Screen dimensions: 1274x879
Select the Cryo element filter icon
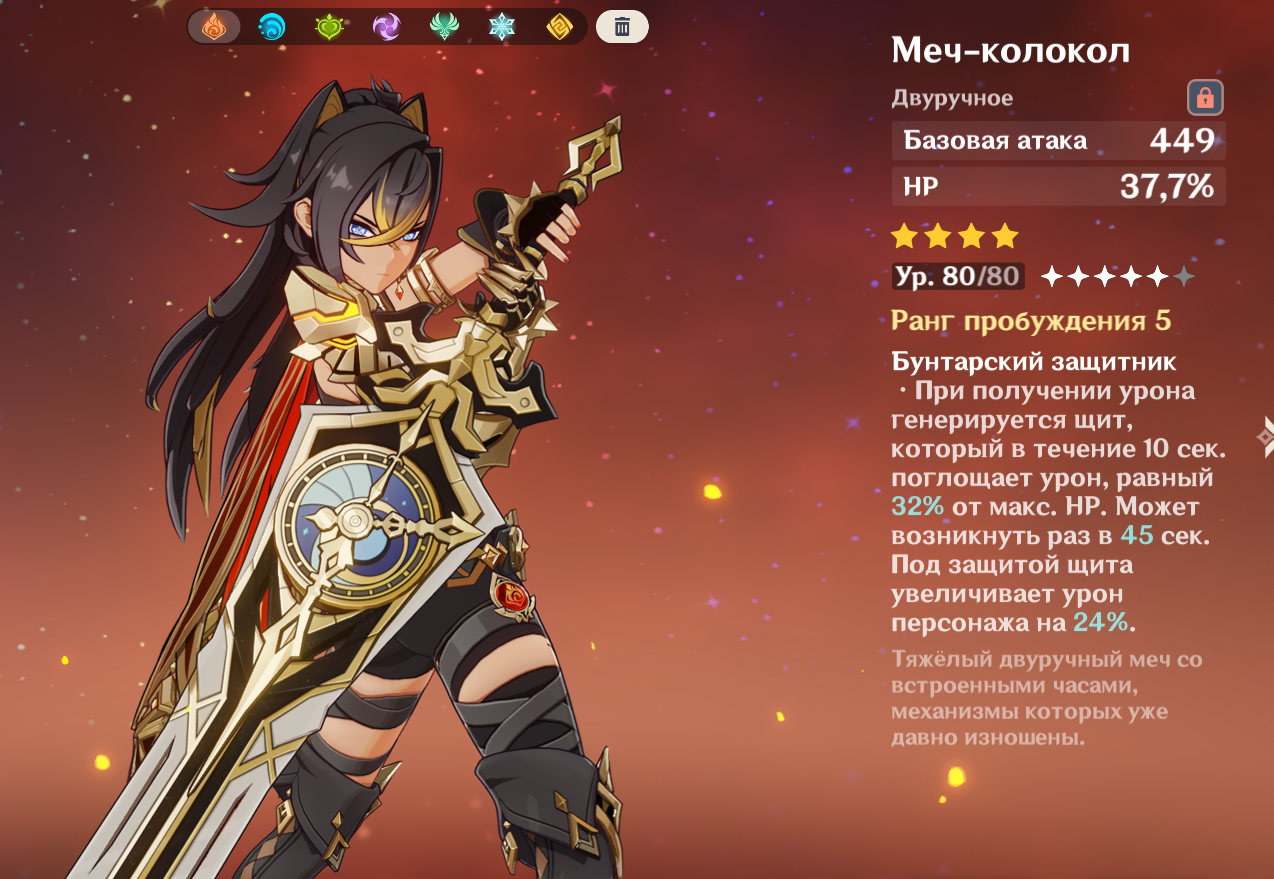coord(501,27)
